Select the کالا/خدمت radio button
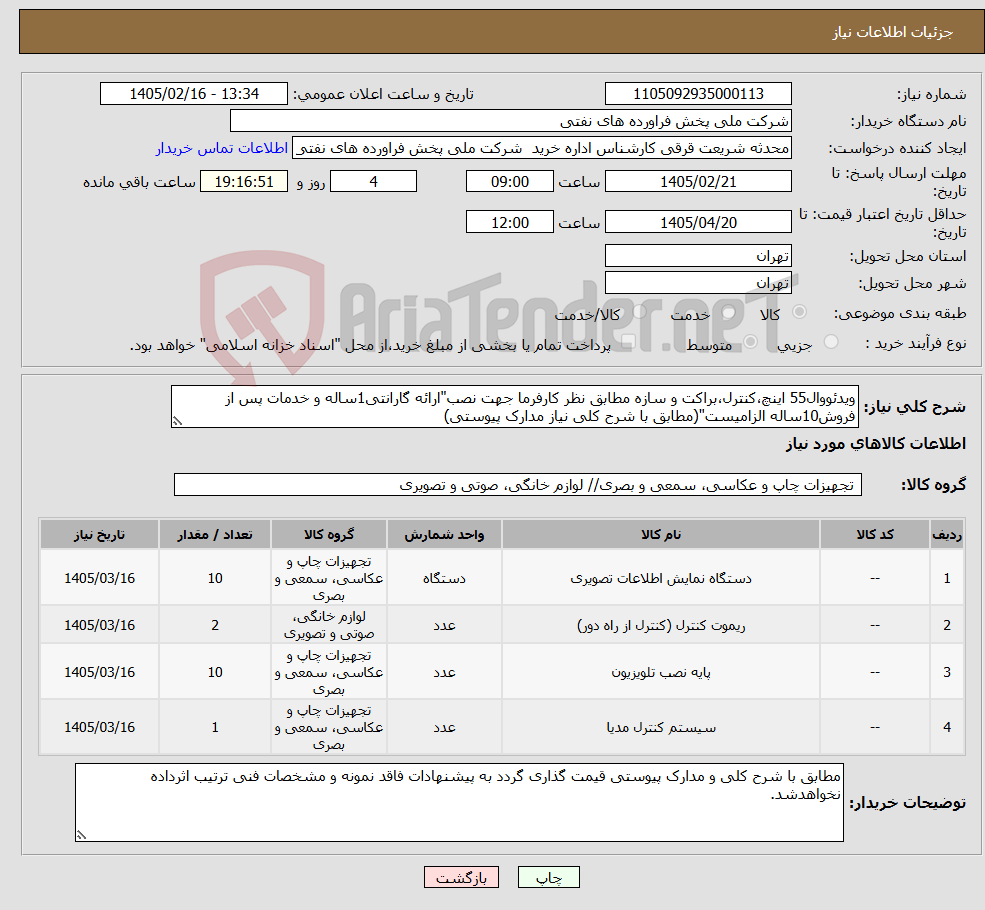The image size is (985, 910). (x=639, y=312)
